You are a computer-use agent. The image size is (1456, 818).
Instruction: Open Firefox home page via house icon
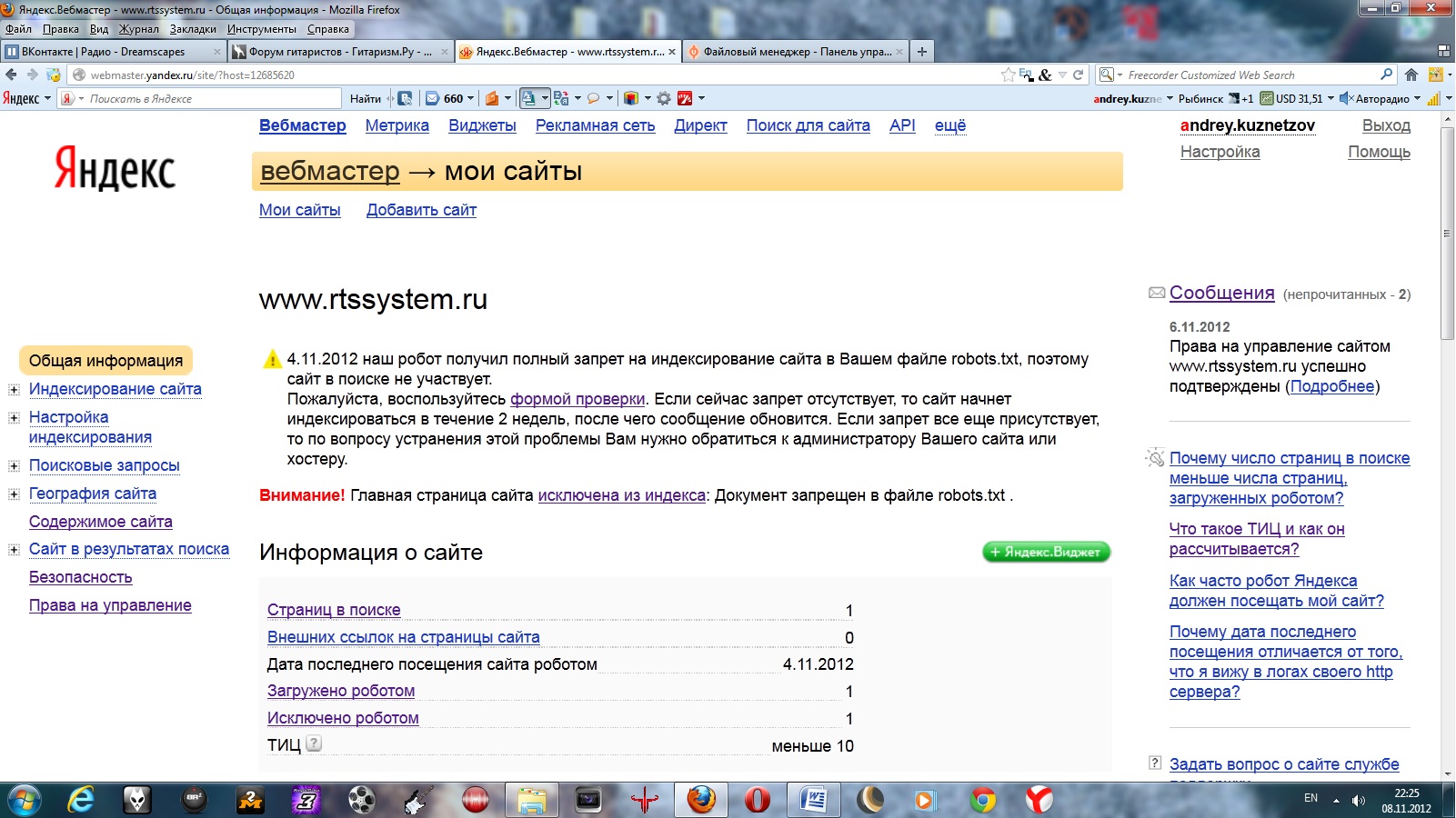coord(1411,75)
